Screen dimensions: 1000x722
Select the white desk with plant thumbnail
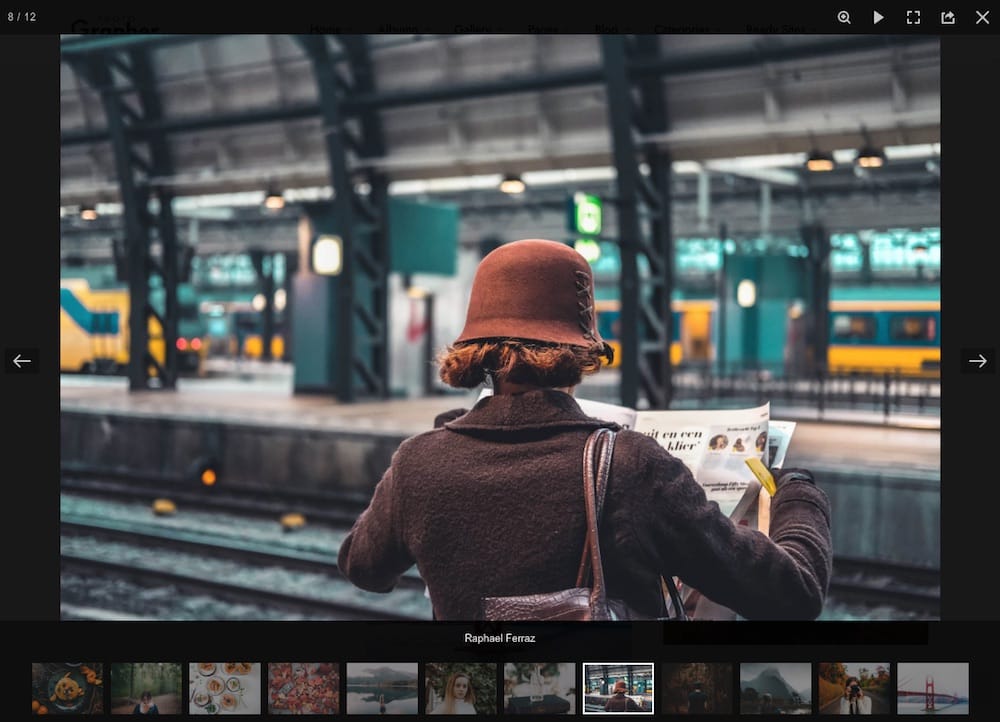[x=540, y=688]
